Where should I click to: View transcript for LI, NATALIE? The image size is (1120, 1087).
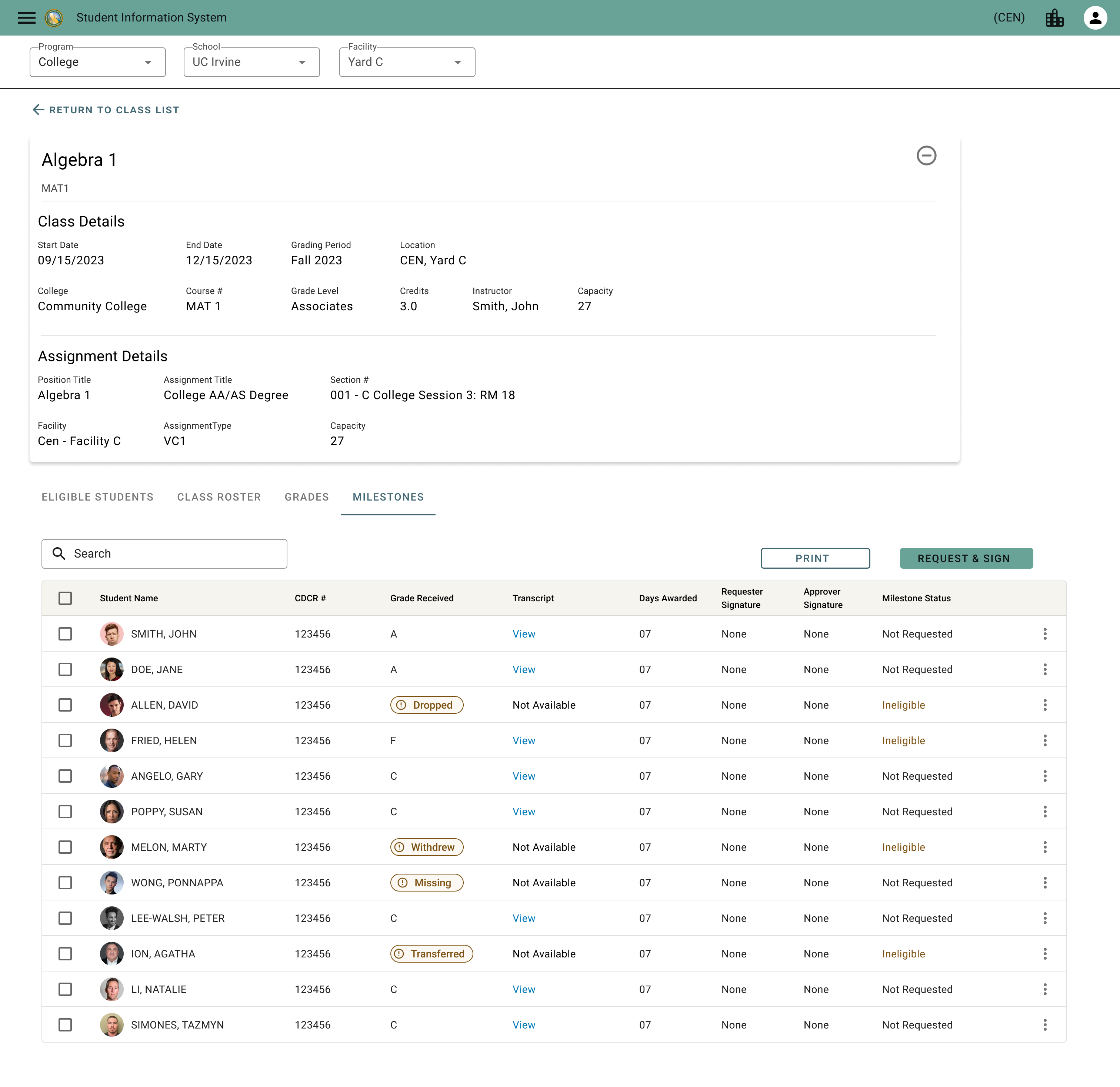pyautogui.click(x=523, y=989)
